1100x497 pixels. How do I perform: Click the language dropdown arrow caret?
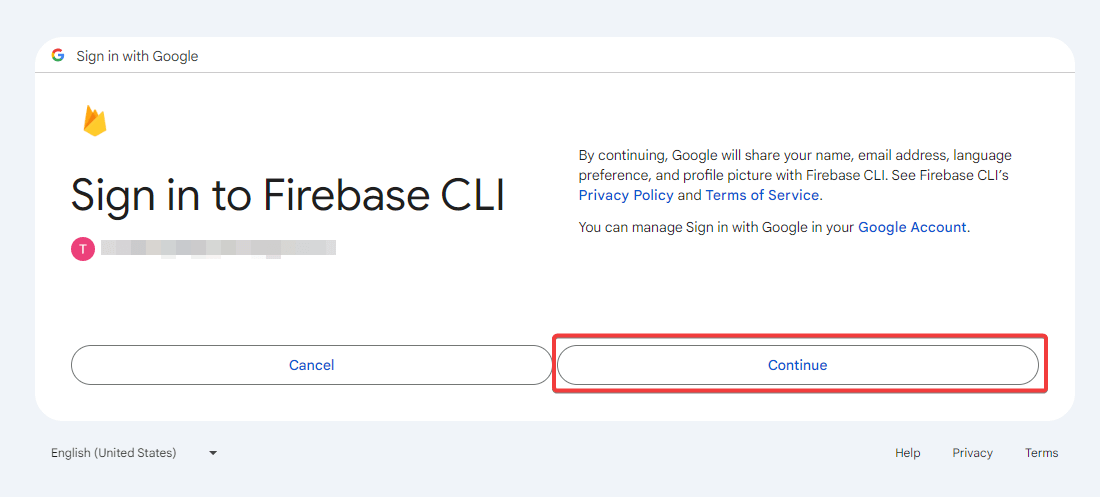point(213,453)
